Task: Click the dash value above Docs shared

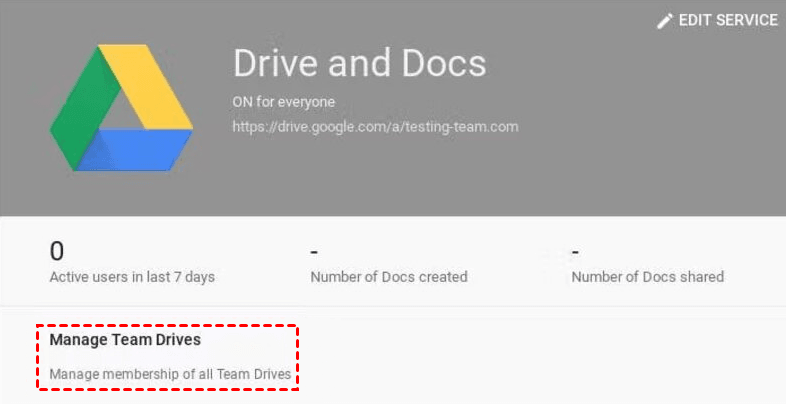Action: (575, 252)
